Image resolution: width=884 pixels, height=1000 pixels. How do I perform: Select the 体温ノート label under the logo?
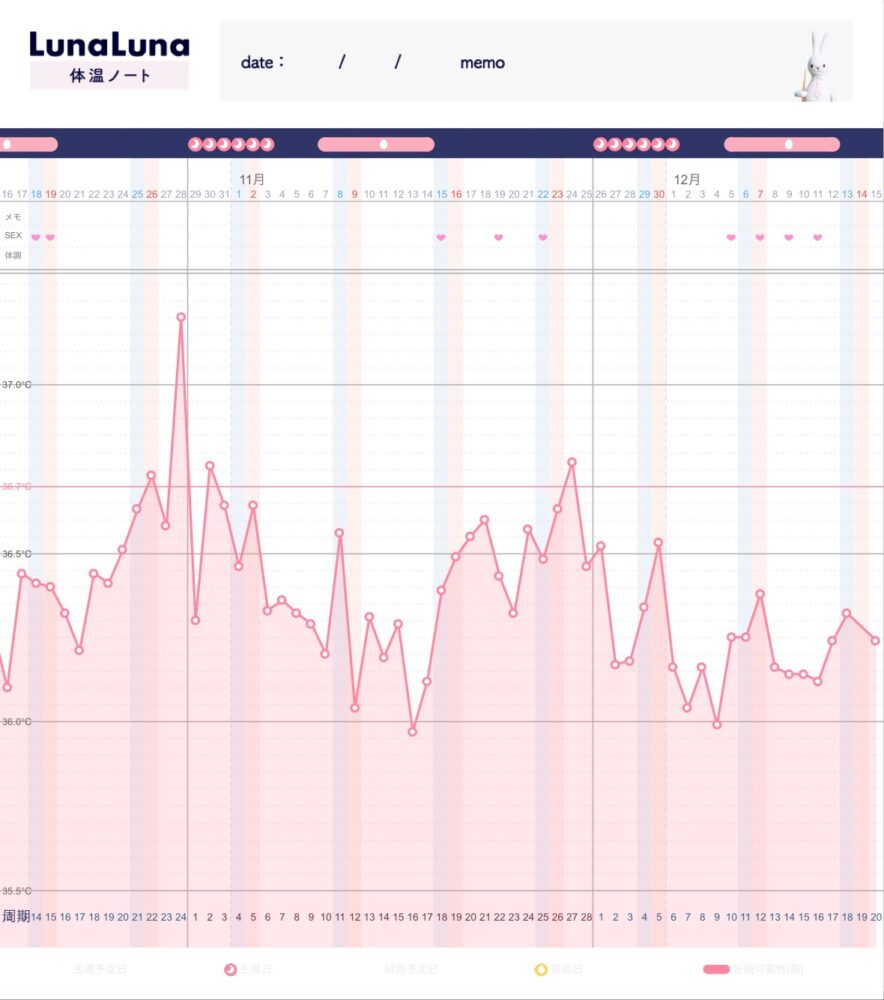109,76
